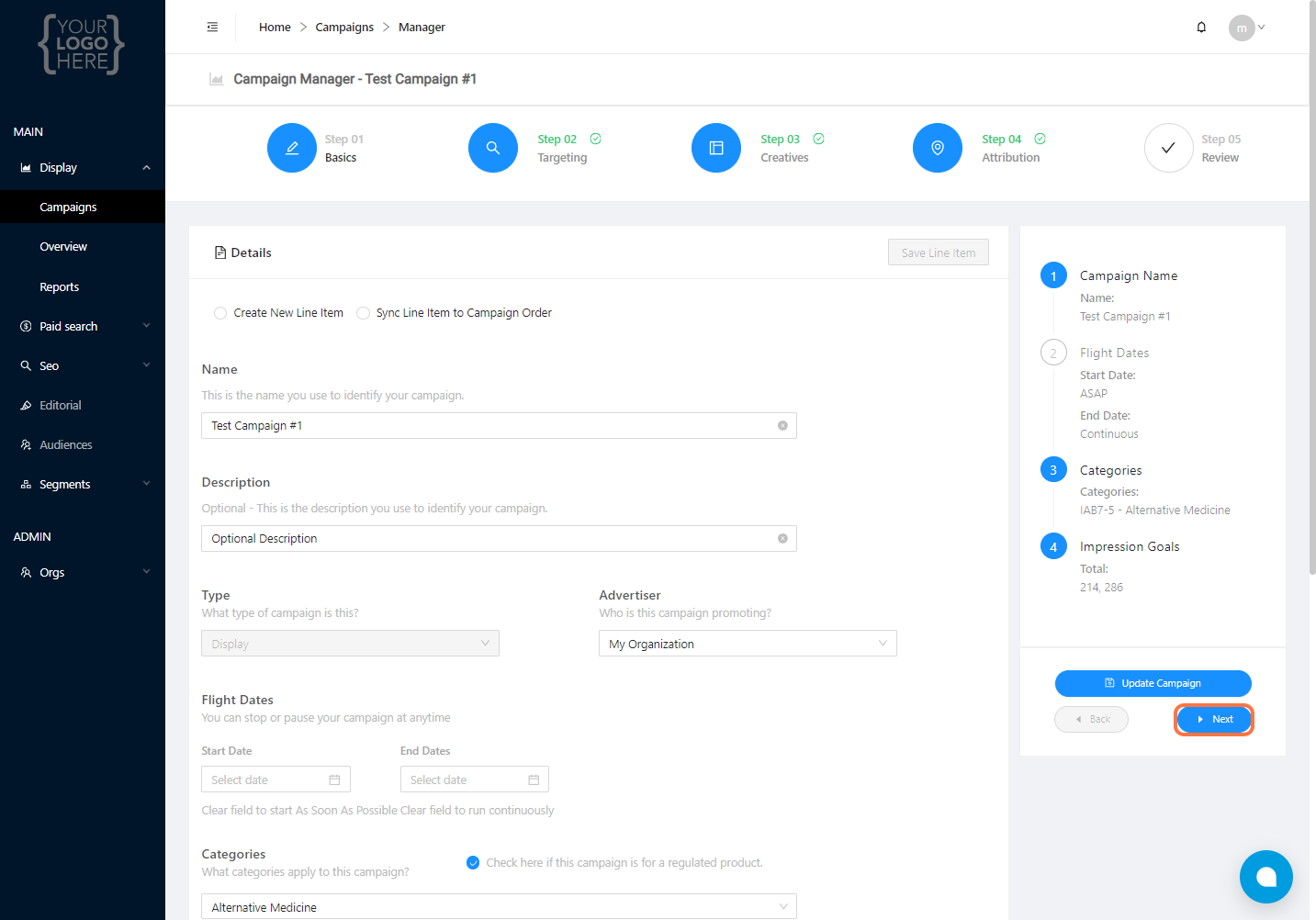Click the Back button
The height and width of the screenshot is (920, 1316).
pos(1092,720)
